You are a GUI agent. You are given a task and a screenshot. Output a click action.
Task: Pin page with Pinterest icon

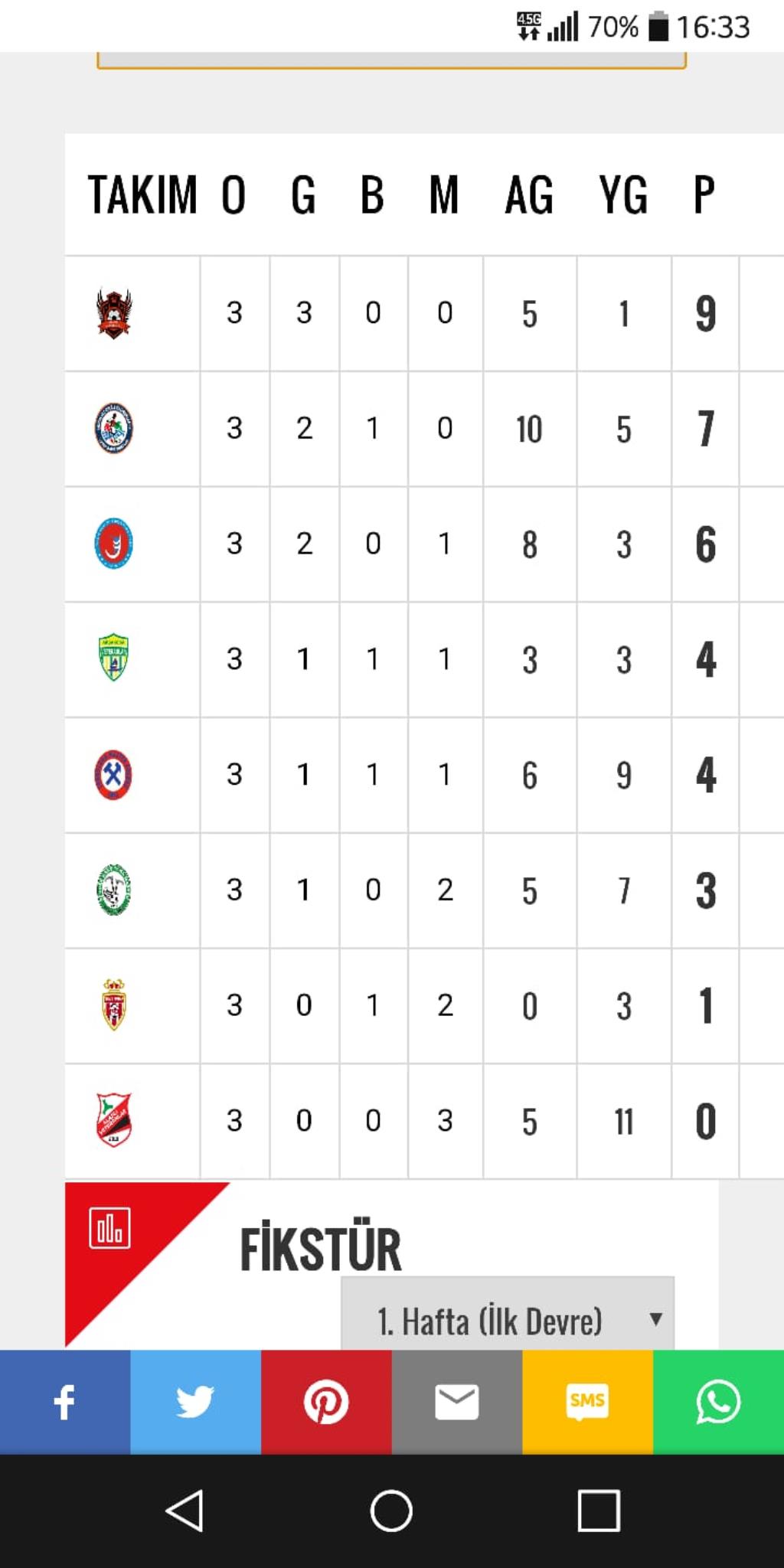click(x=326, y=1402)
